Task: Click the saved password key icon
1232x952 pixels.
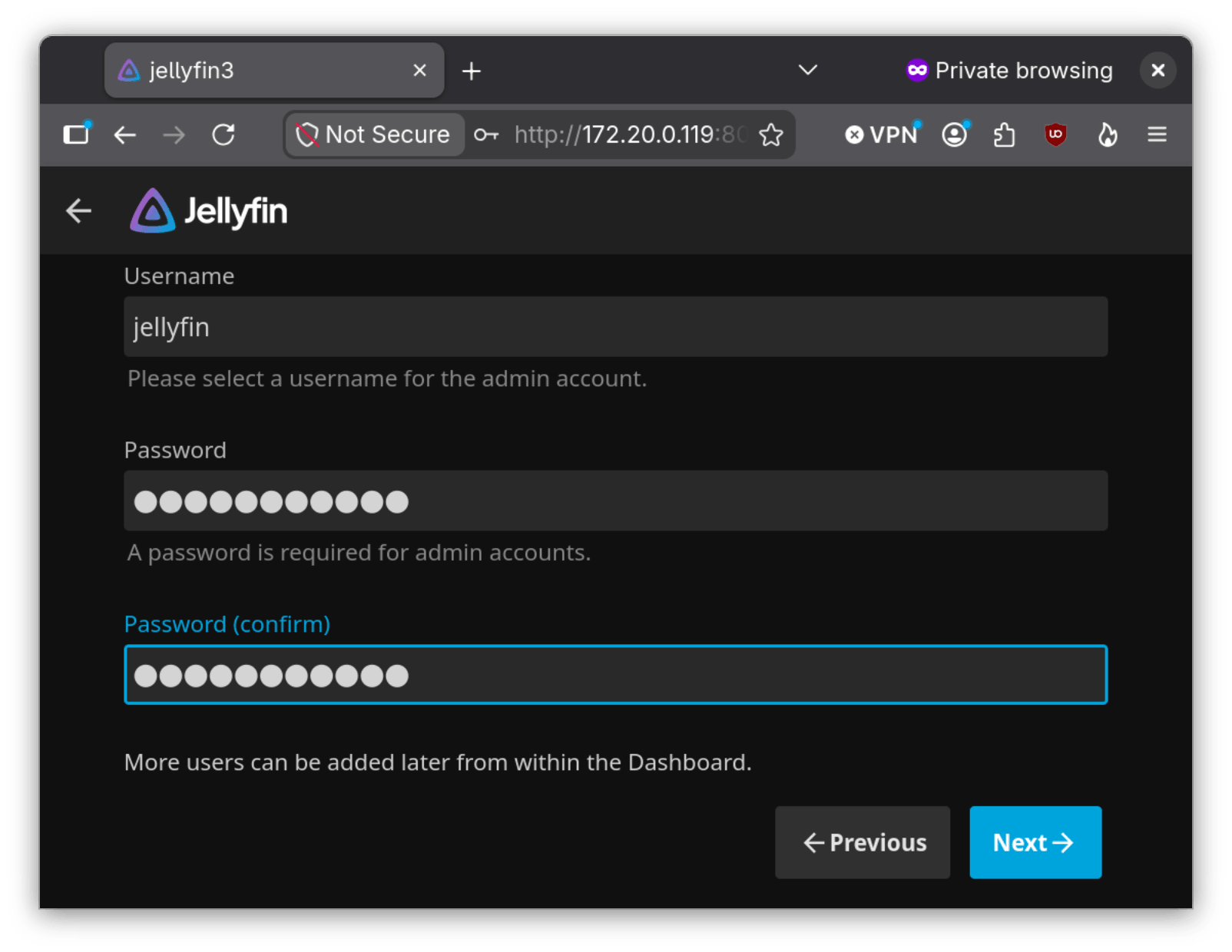Action: (x=486, y=135)
